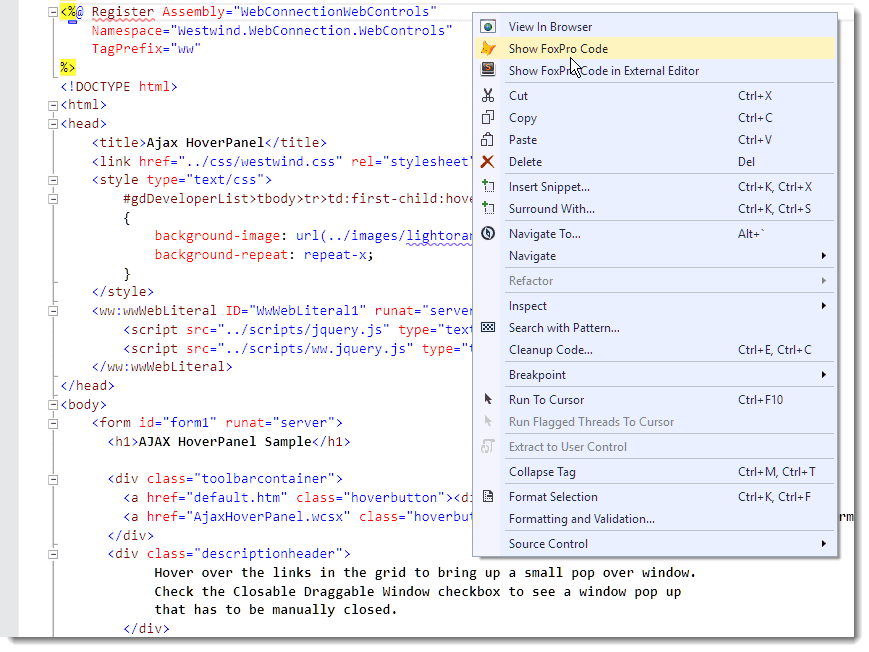The height and width of the screenshot is (652, 869).
Task: Click the FoxPro fox icon
Action: point(488,48)
